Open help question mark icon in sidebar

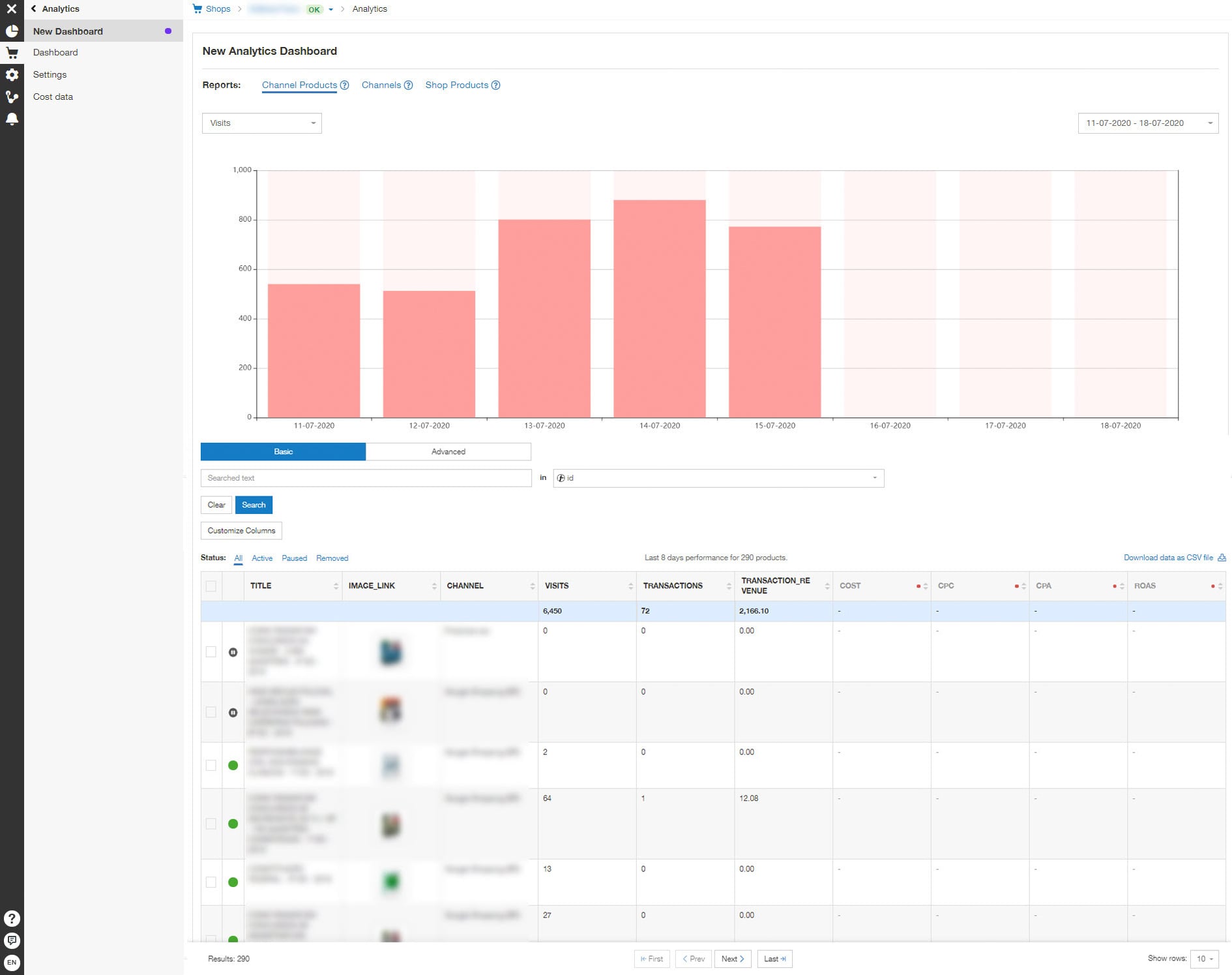click(12, 918)
